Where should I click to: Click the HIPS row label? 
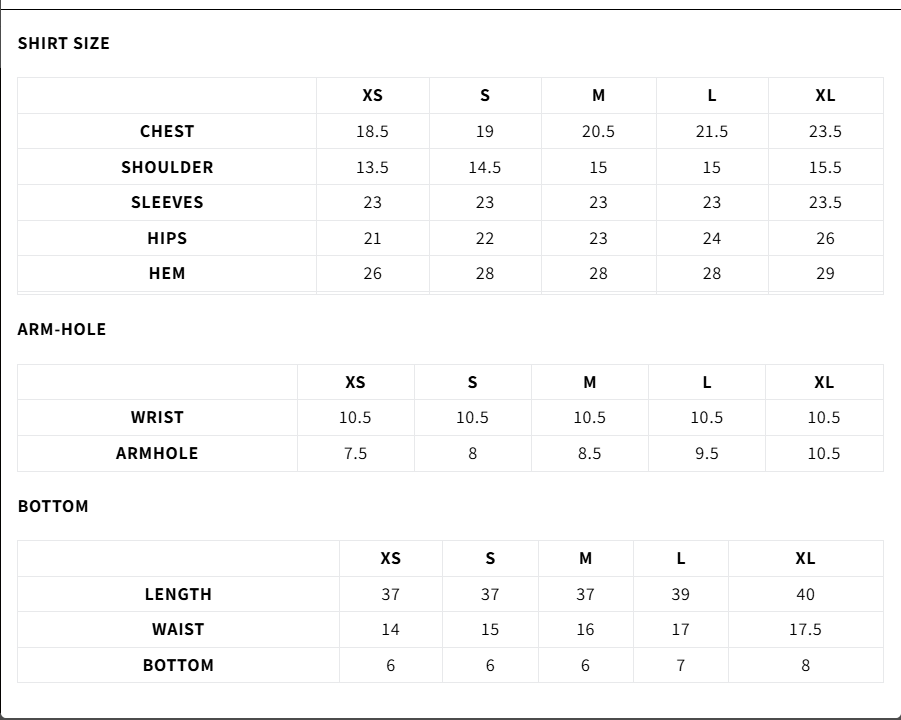167,238
